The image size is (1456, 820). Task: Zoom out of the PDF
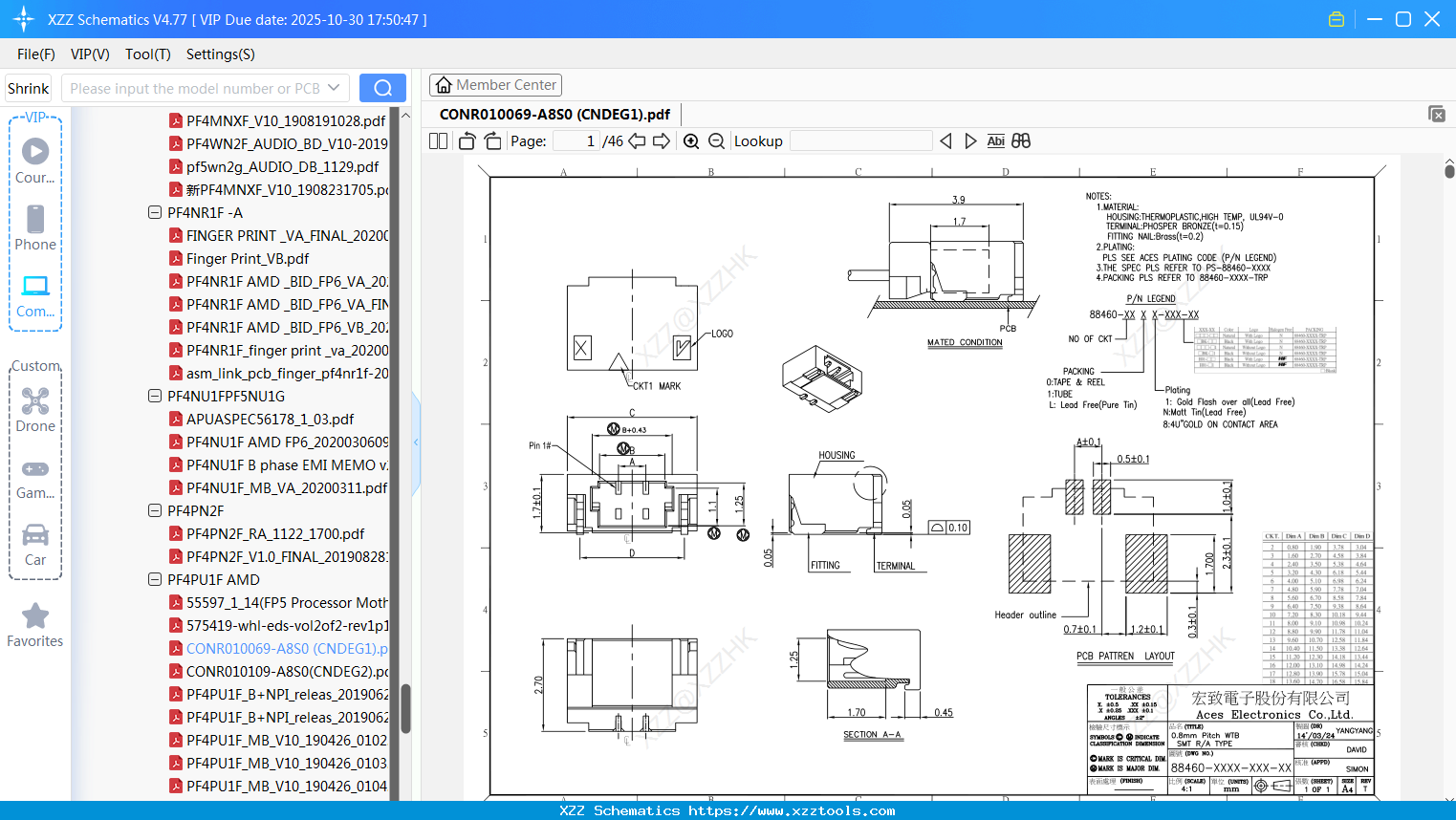716,141
